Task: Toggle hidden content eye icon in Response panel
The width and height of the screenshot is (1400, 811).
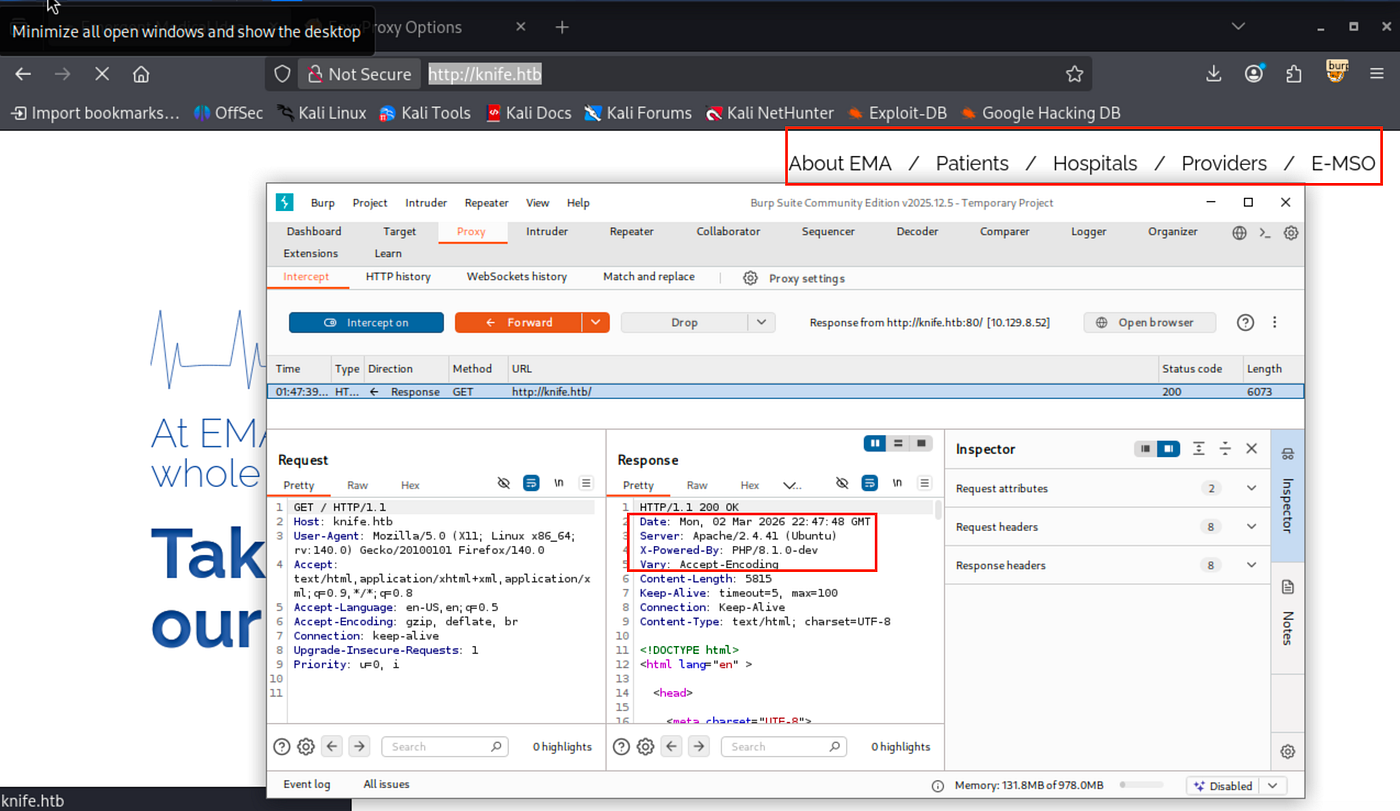Action: 842,483
